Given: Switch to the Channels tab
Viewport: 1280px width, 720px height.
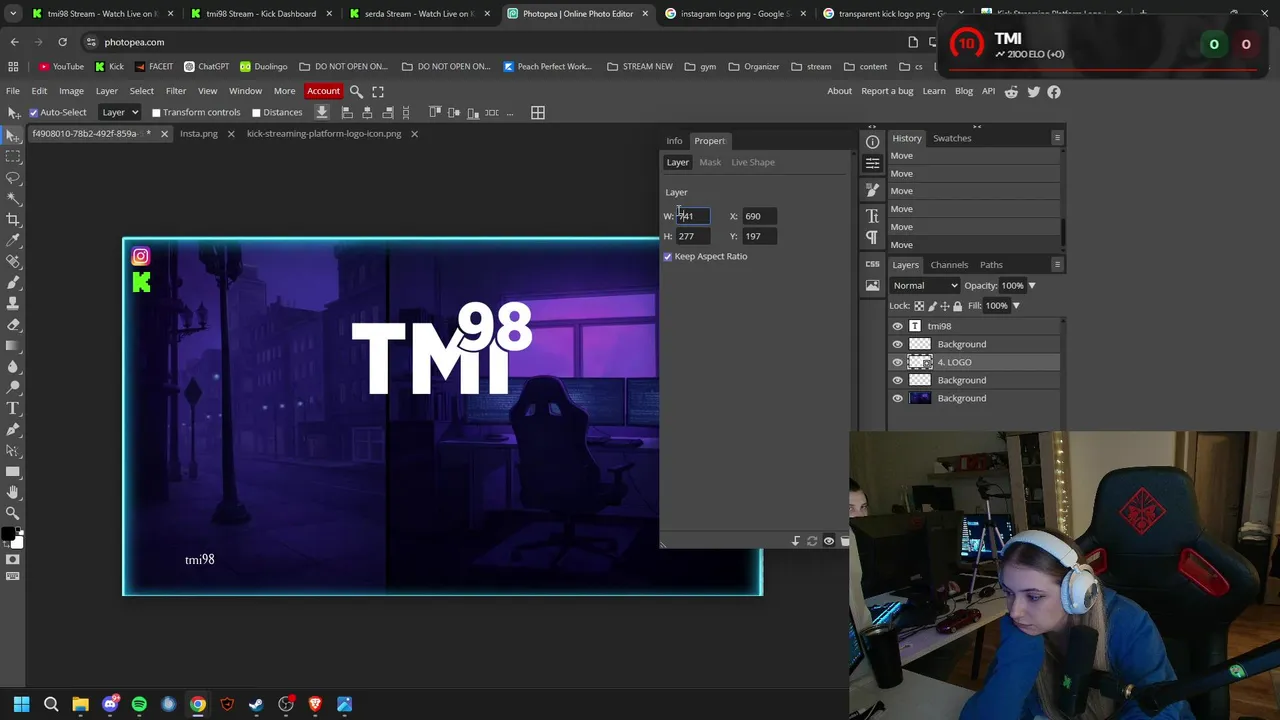Looking at the screenshot, I should click(949, 265).
